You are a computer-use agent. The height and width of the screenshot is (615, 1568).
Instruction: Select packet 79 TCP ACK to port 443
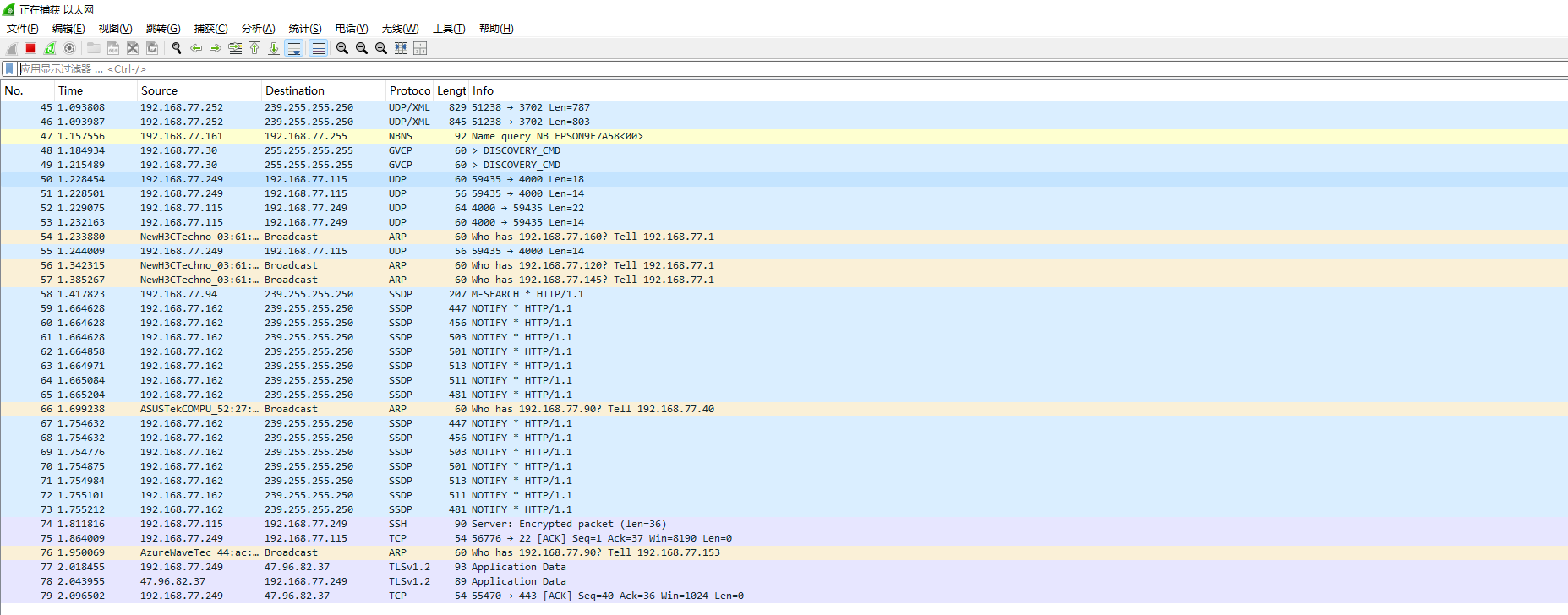784,596
